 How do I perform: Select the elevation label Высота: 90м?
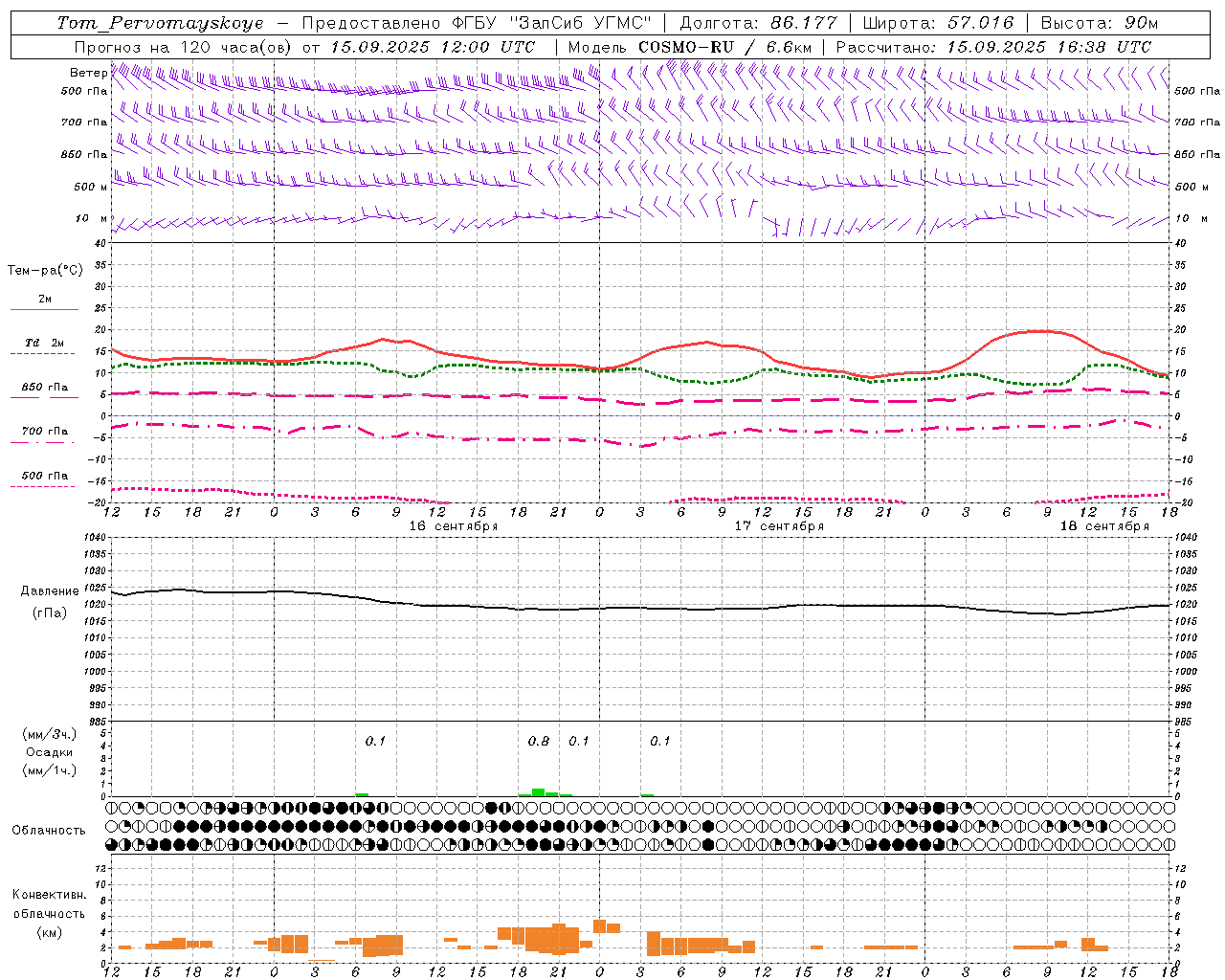[x=1100, y=23]
